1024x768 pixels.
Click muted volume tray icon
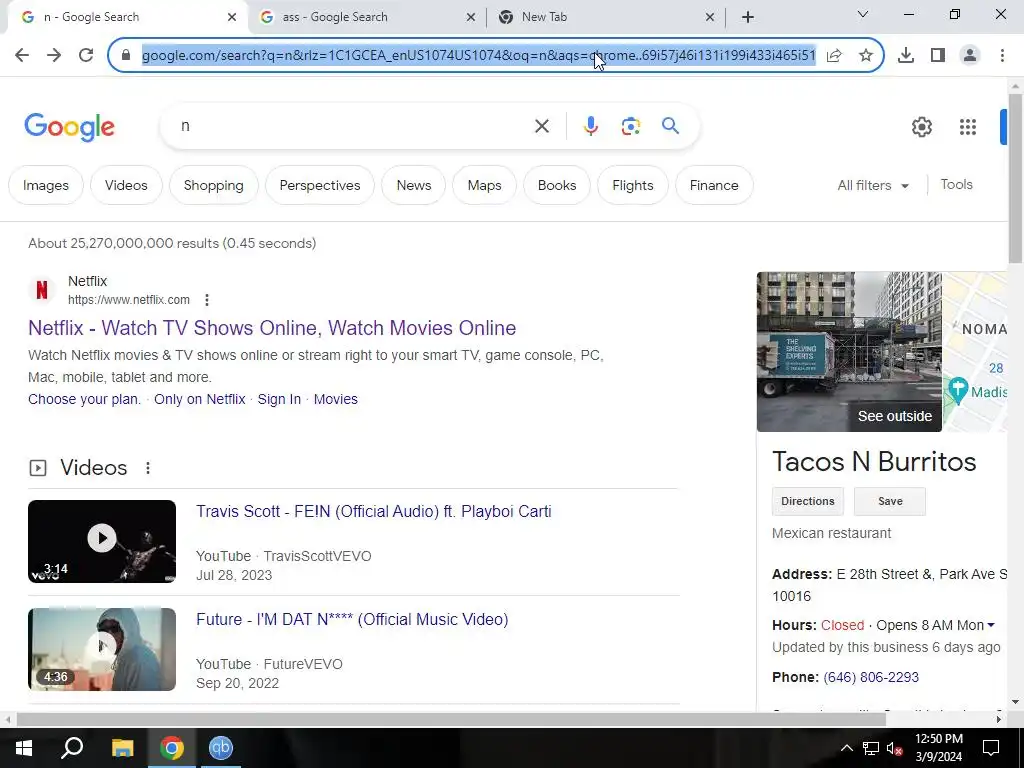[894, 748]
